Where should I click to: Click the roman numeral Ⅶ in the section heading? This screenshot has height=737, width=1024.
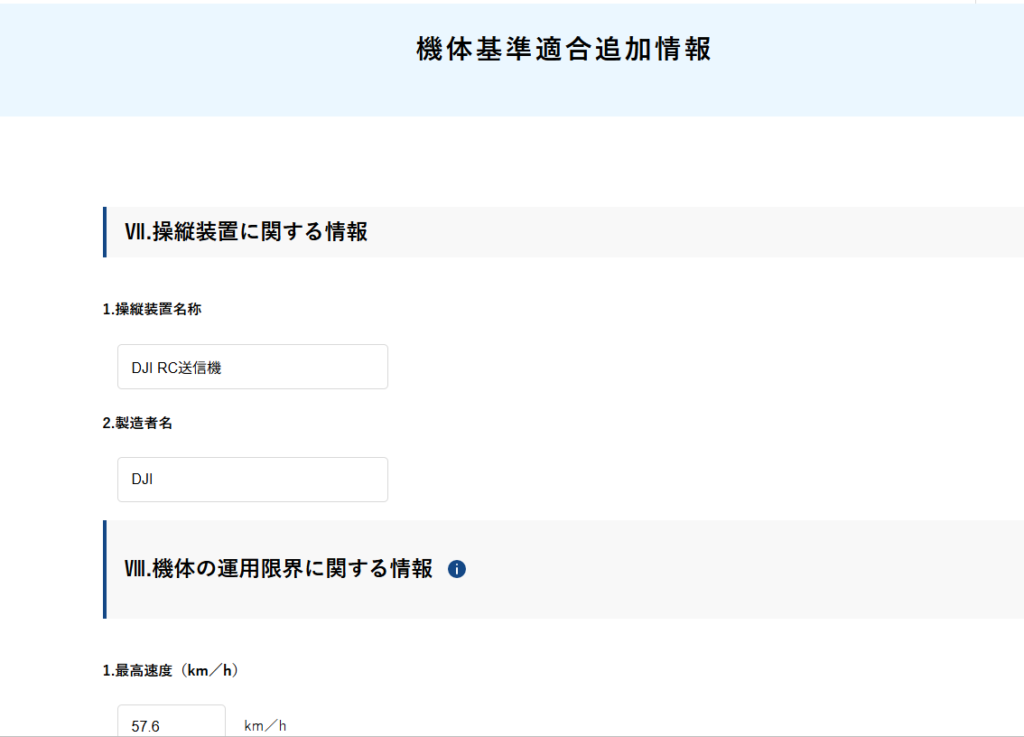pos(134,232)
